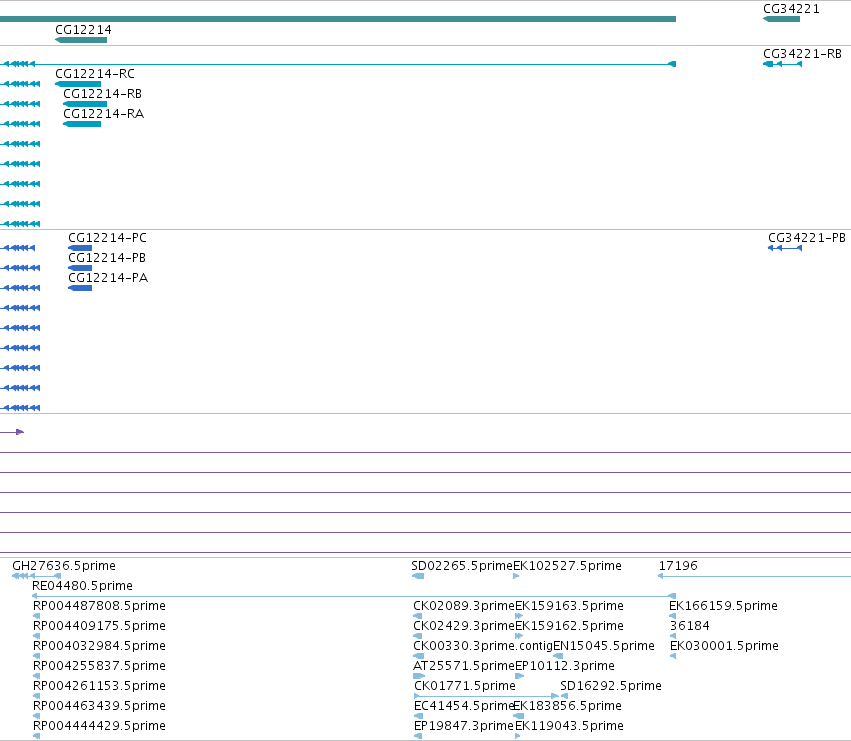The height and width of the screenshot is (741, 851).
Task: Click the purple right-pointing arrow feature
Action: click(x=12, y=432)
